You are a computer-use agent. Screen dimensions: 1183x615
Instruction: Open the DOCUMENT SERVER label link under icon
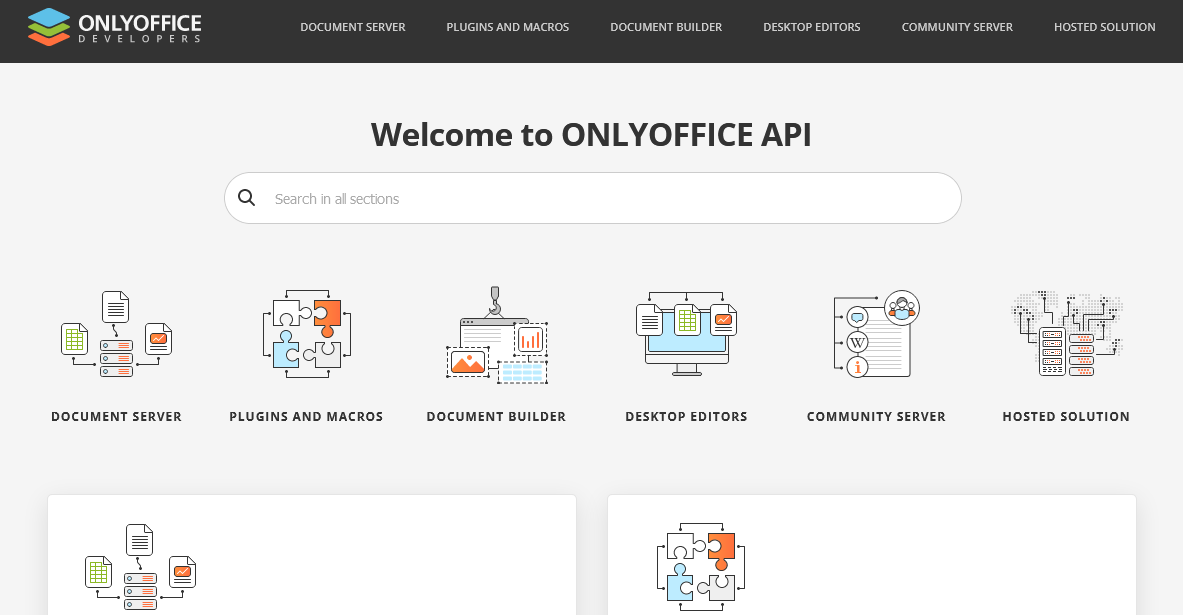[116, 417]
